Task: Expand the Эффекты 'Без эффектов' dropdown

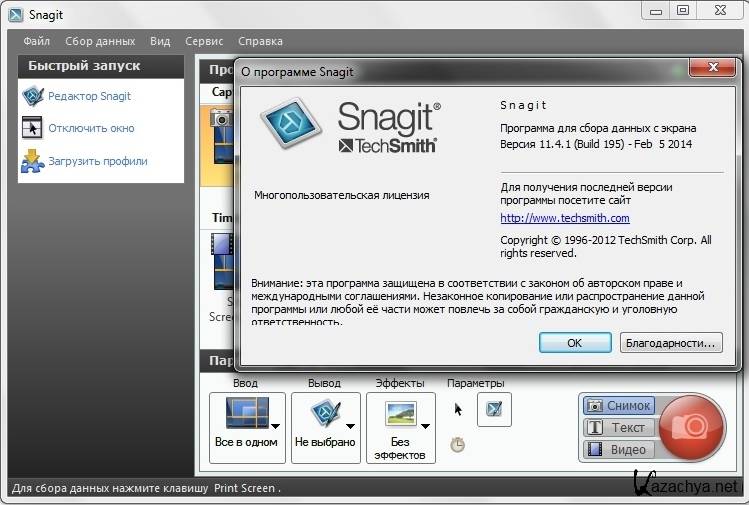Action: pyautogui.click(x=427, y=425)
